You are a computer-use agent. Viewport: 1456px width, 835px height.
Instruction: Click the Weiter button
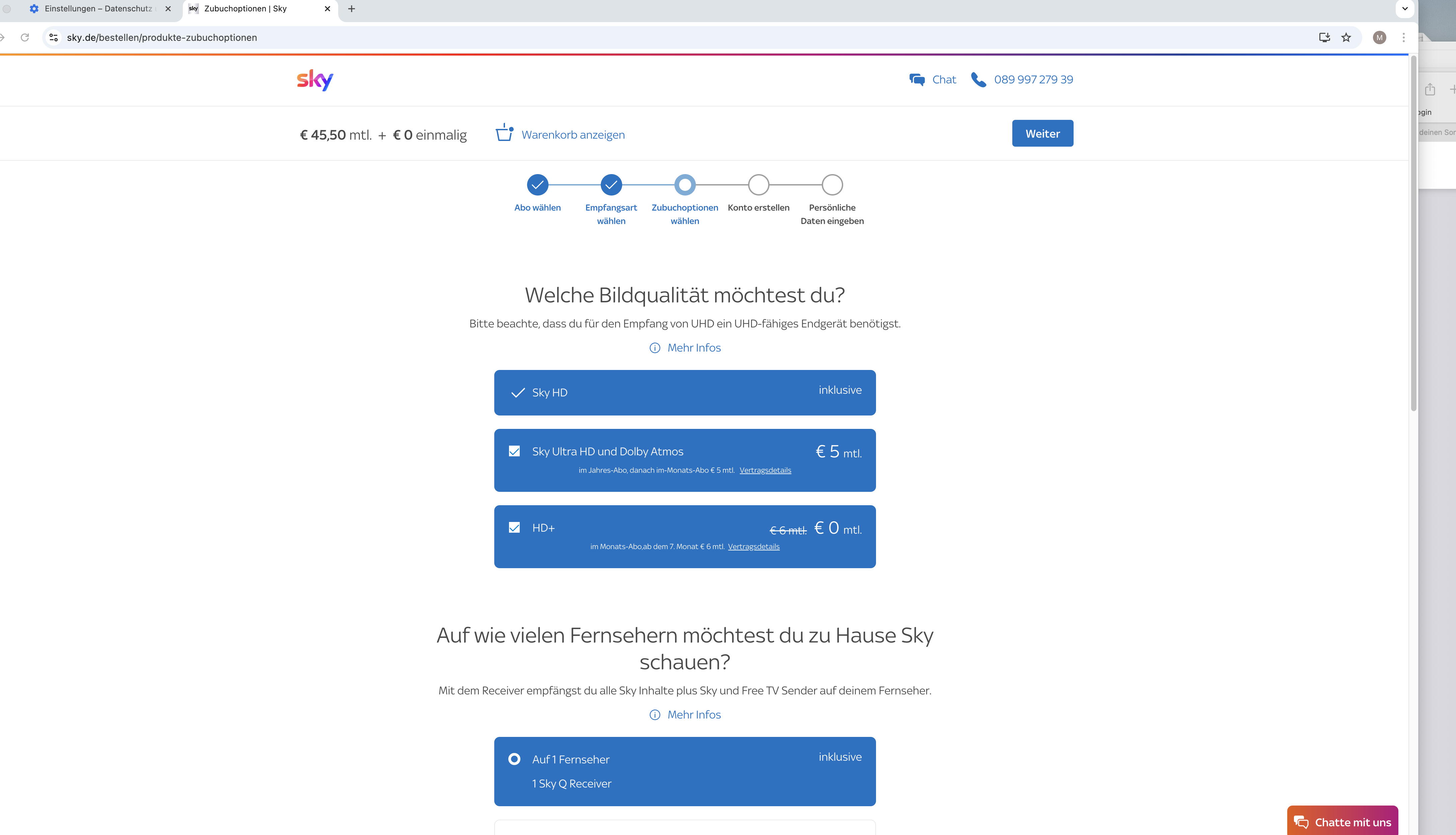[1042, 133]
